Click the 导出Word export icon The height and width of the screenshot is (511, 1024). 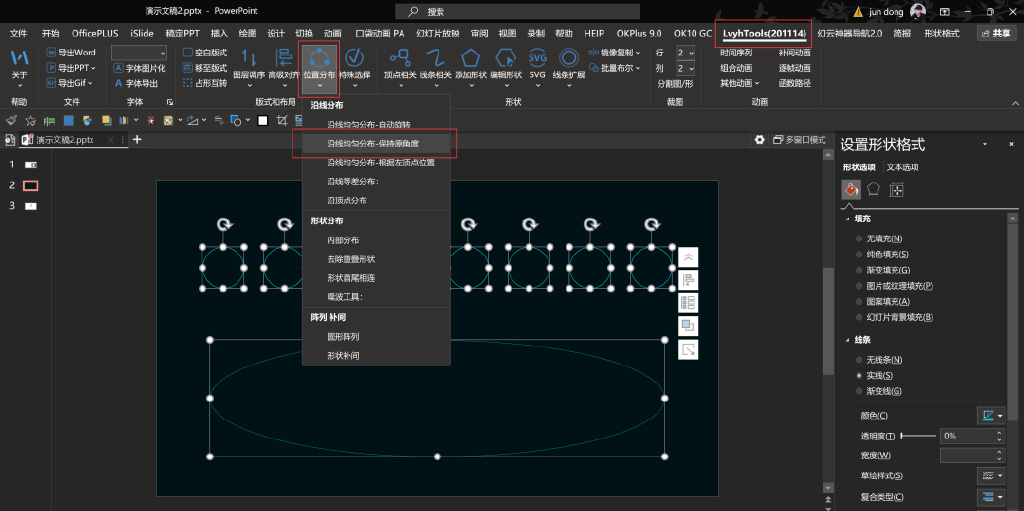[x=71, y=52]
